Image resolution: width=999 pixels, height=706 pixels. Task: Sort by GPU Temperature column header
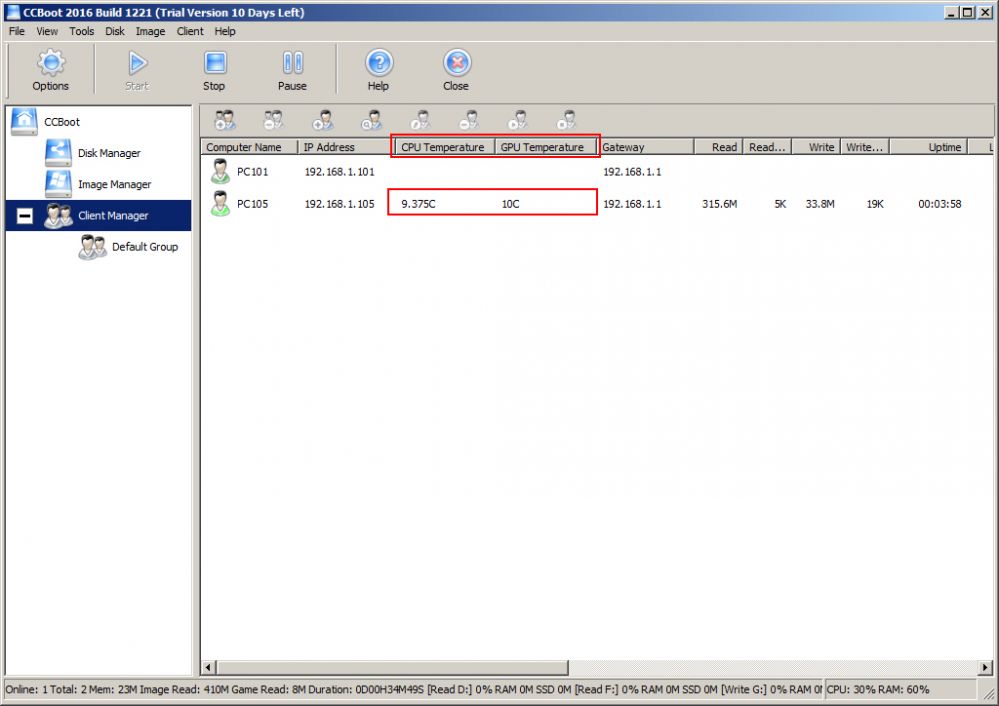click(x=545, y=147)
